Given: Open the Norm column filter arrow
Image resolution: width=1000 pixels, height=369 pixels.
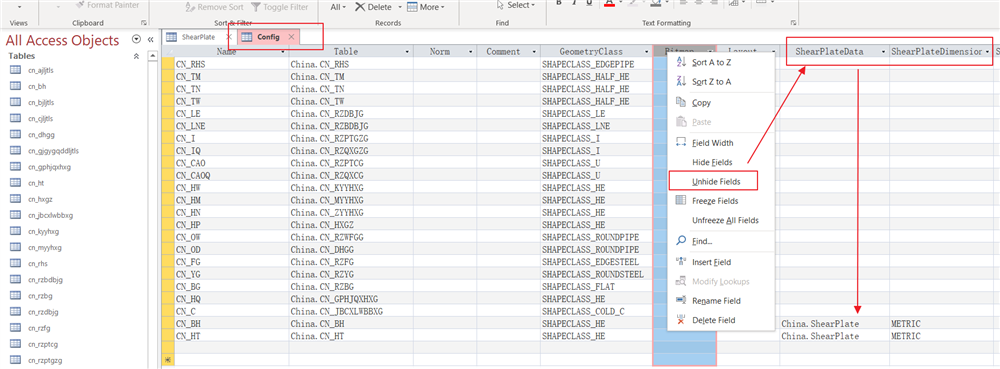Looking at the screenshot, I should tap(471, 52).
